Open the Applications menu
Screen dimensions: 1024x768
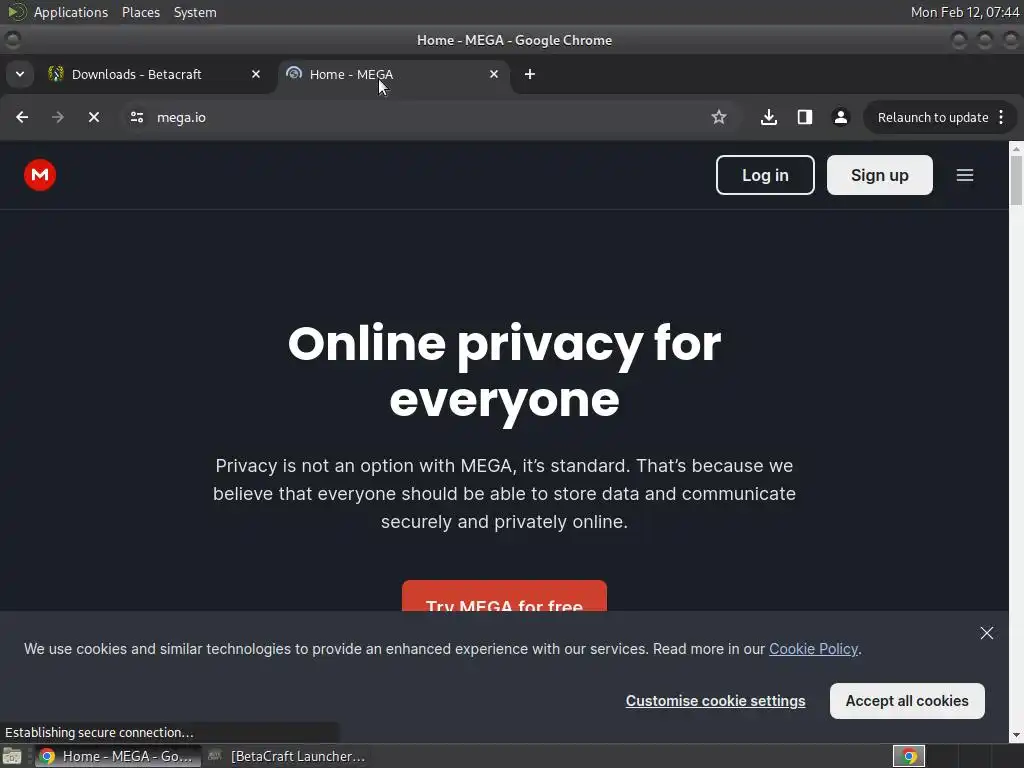(71, 12)
